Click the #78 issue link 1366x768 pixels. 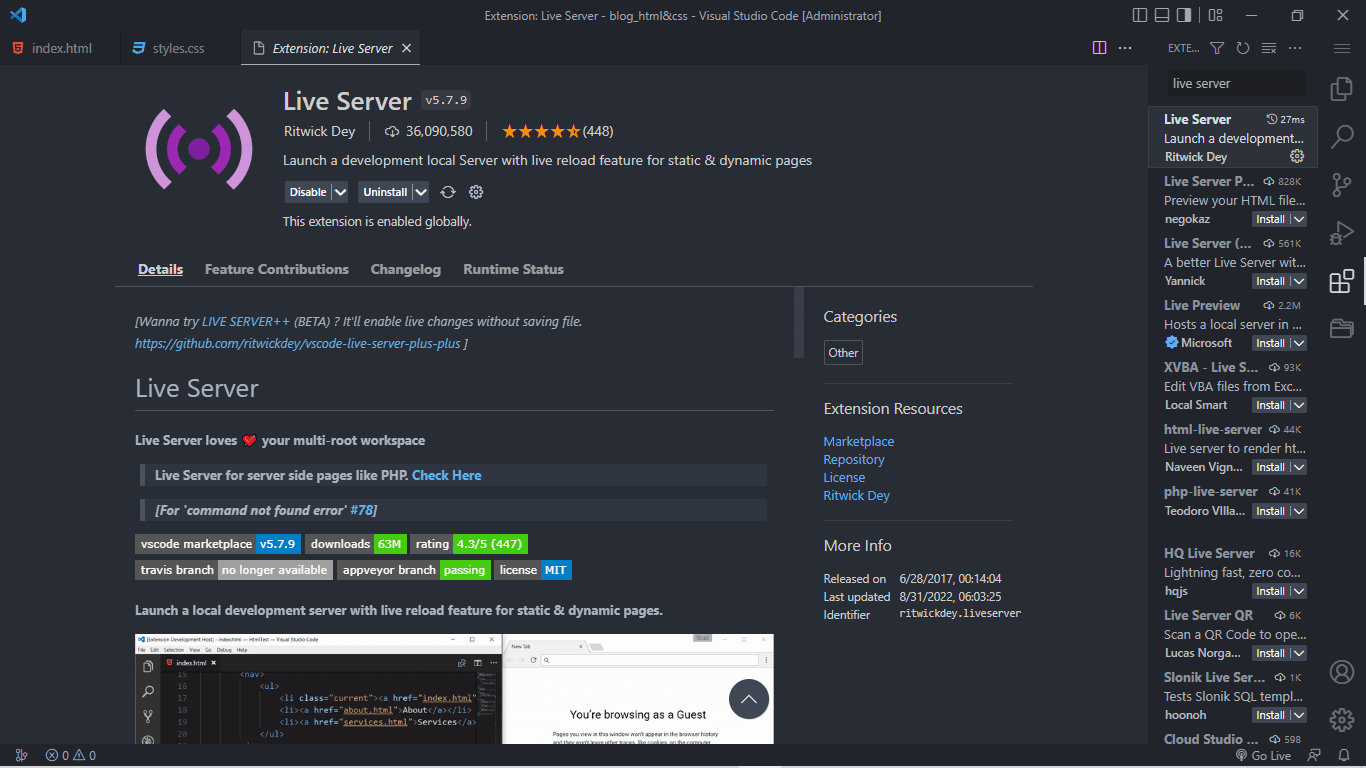click(x=361, y=510)
